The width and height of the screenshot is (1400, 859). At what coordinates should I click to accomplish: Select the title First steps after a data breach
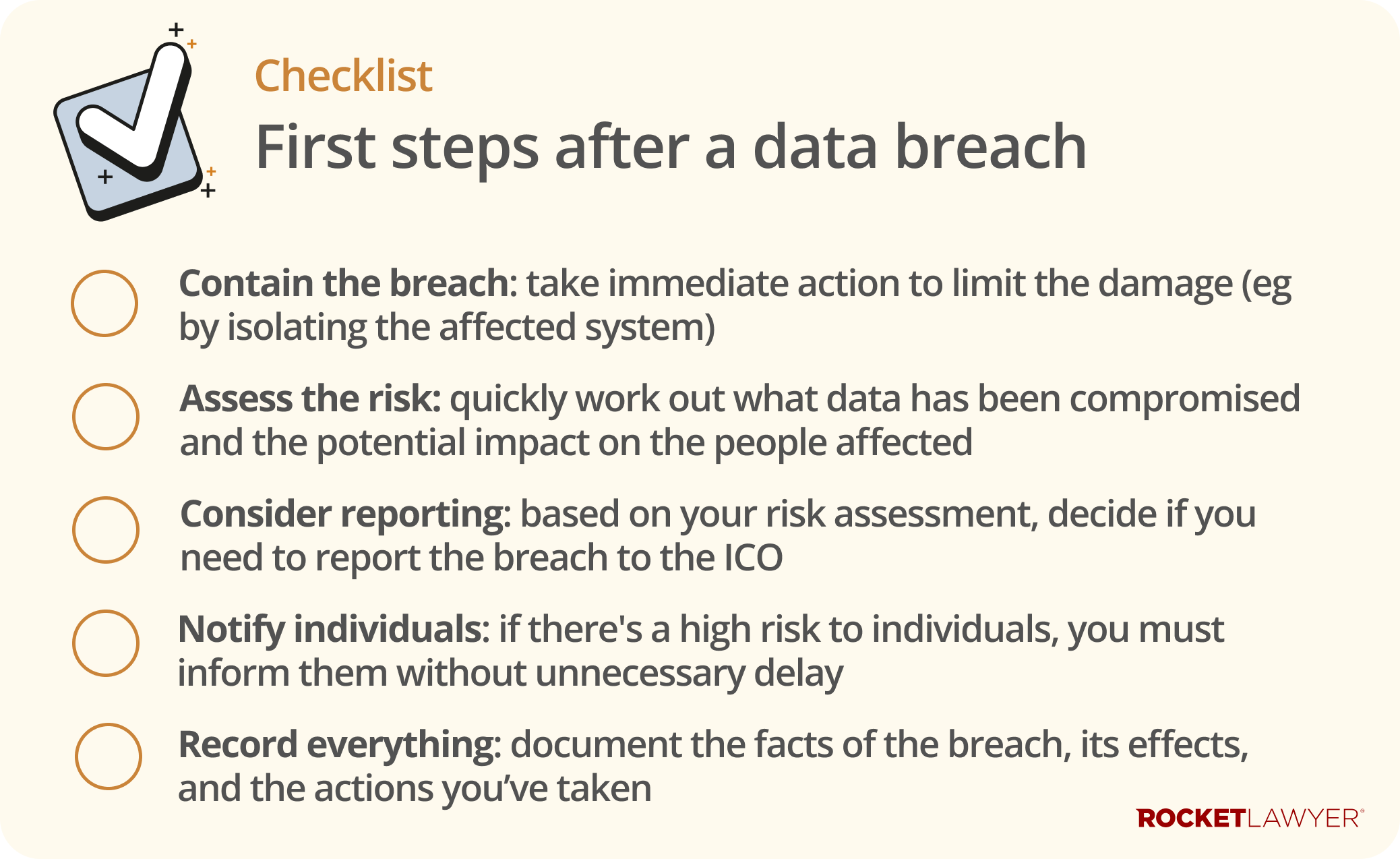tap(670, 146)
